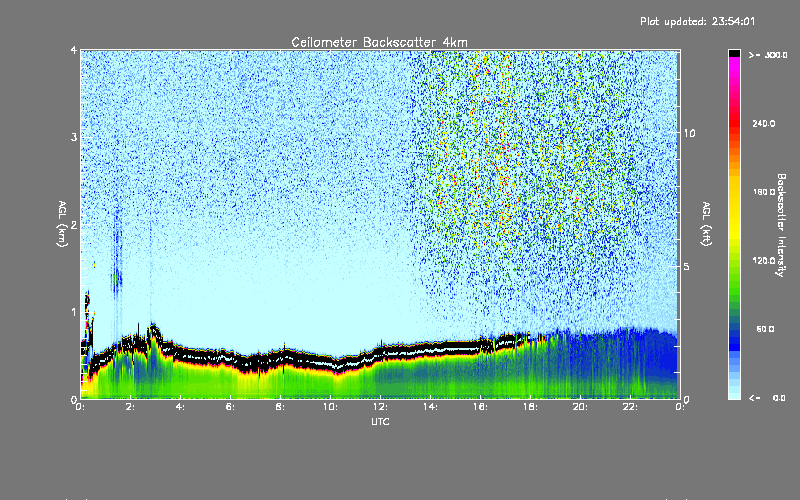The height and width of the screenshot is (500, 800).
Task: Click the black top swatch of colorbar
Action: click(734, 53)
